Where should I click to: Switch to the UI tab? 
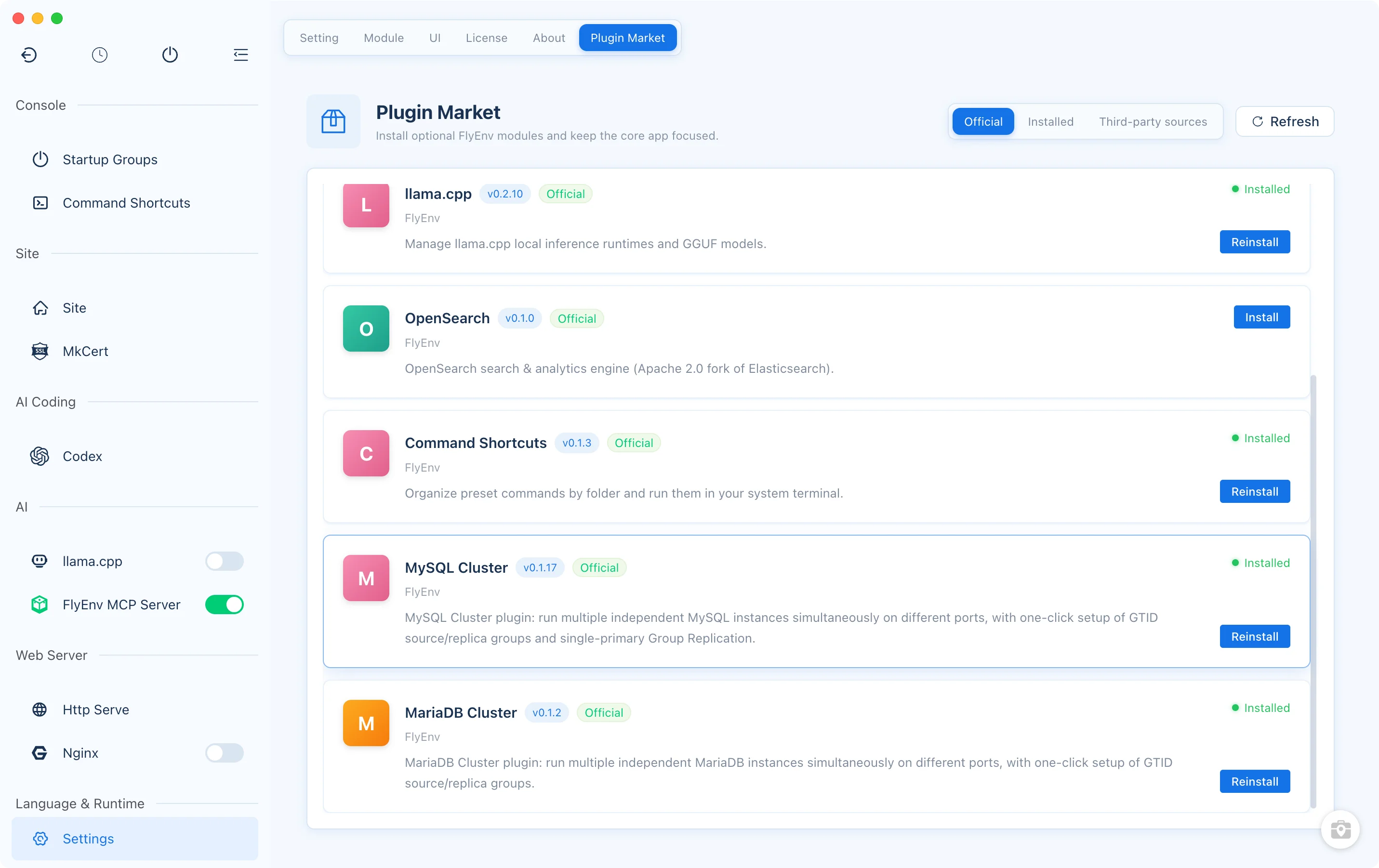435,38
